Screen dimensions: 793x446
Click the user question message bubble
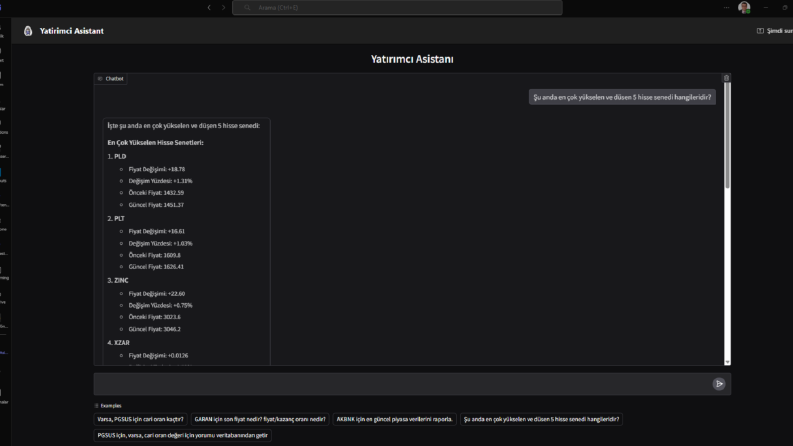(622, 97)
